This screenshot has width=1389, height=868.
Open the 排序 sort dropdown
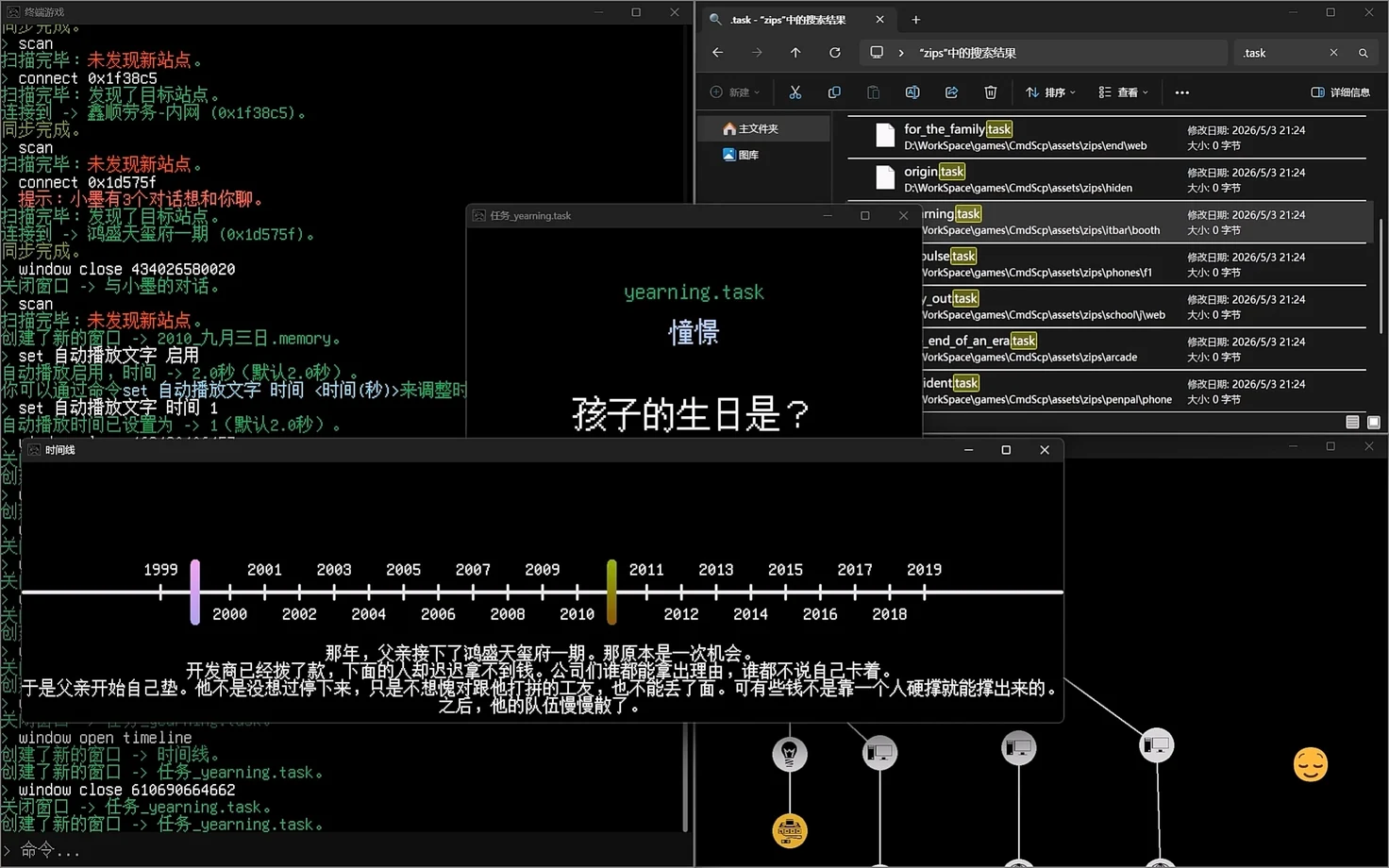point(1050,92)
